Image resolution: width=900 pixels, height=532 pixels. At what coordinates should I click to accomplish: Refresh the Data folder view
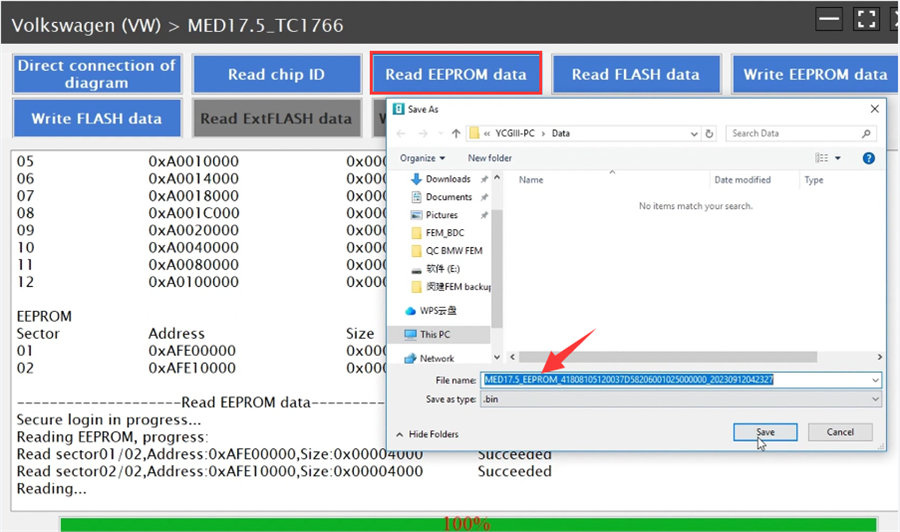tap(709, 133)
